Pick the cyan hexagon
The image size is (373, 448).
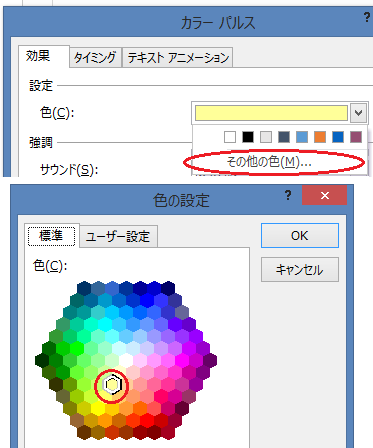(x=105, y=324)
